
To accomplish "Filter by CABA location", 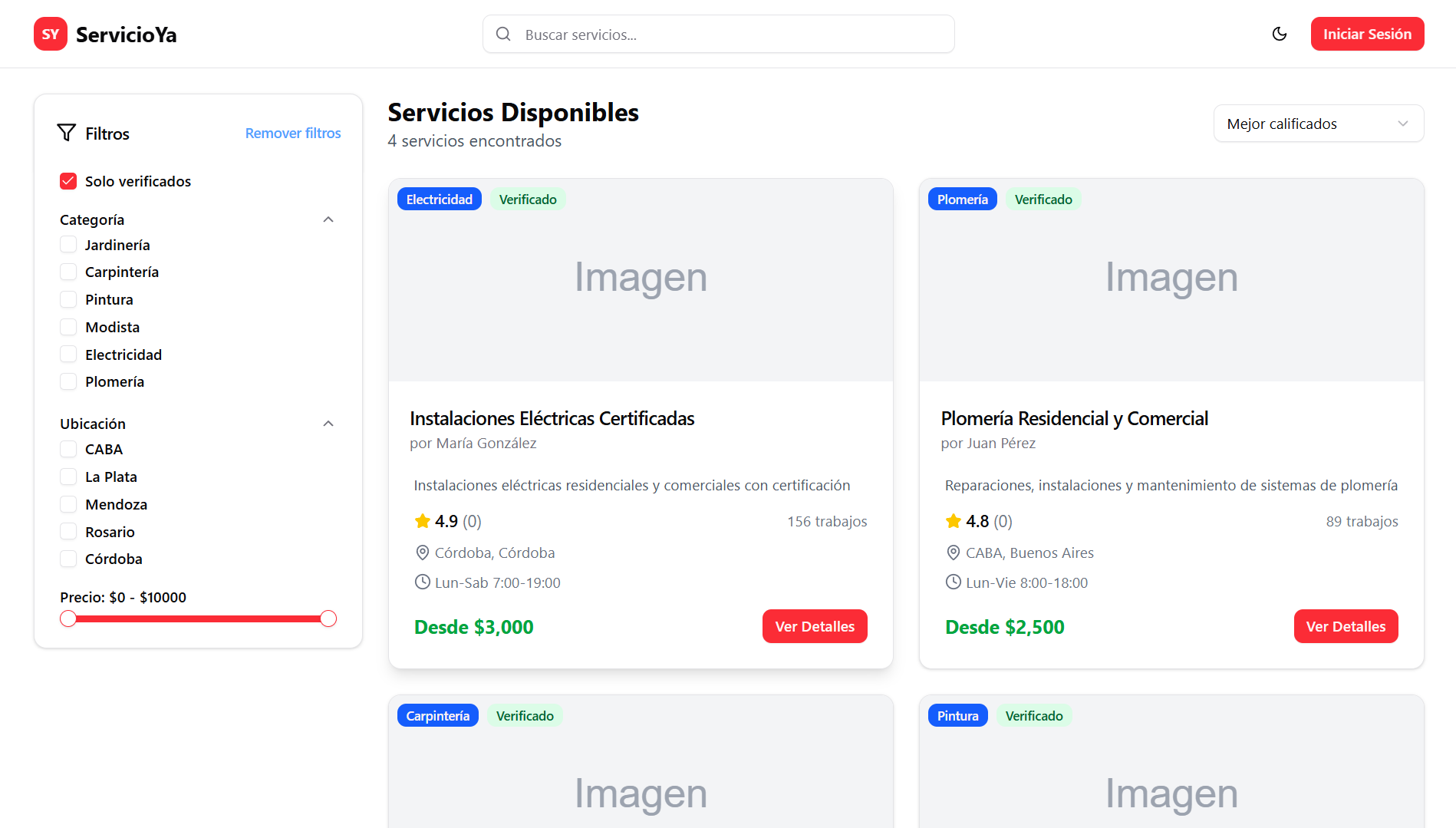I will [x=68, y=449].
